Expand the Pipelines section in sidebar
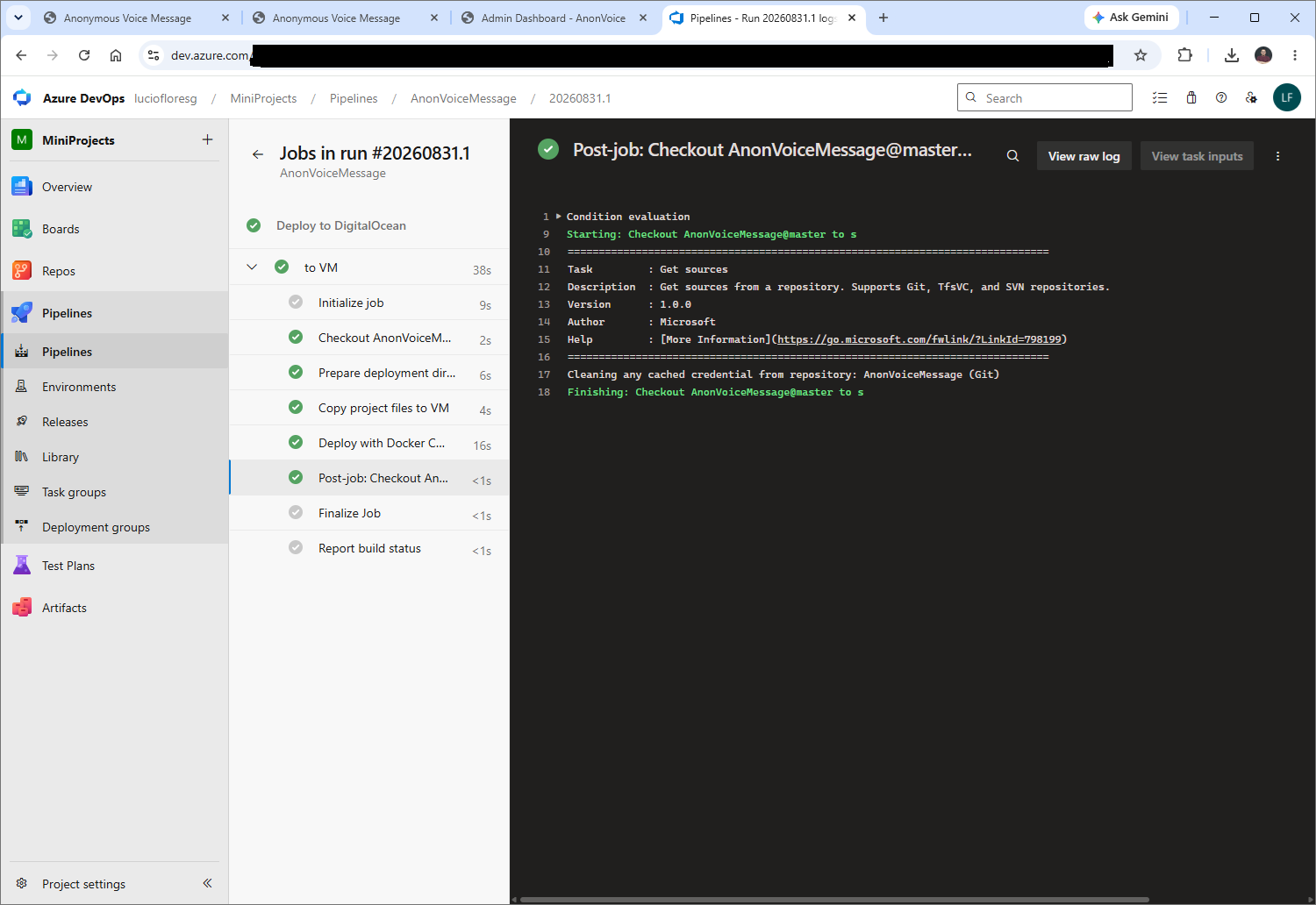Viewport: 1316px width, 905px height. 115,313
